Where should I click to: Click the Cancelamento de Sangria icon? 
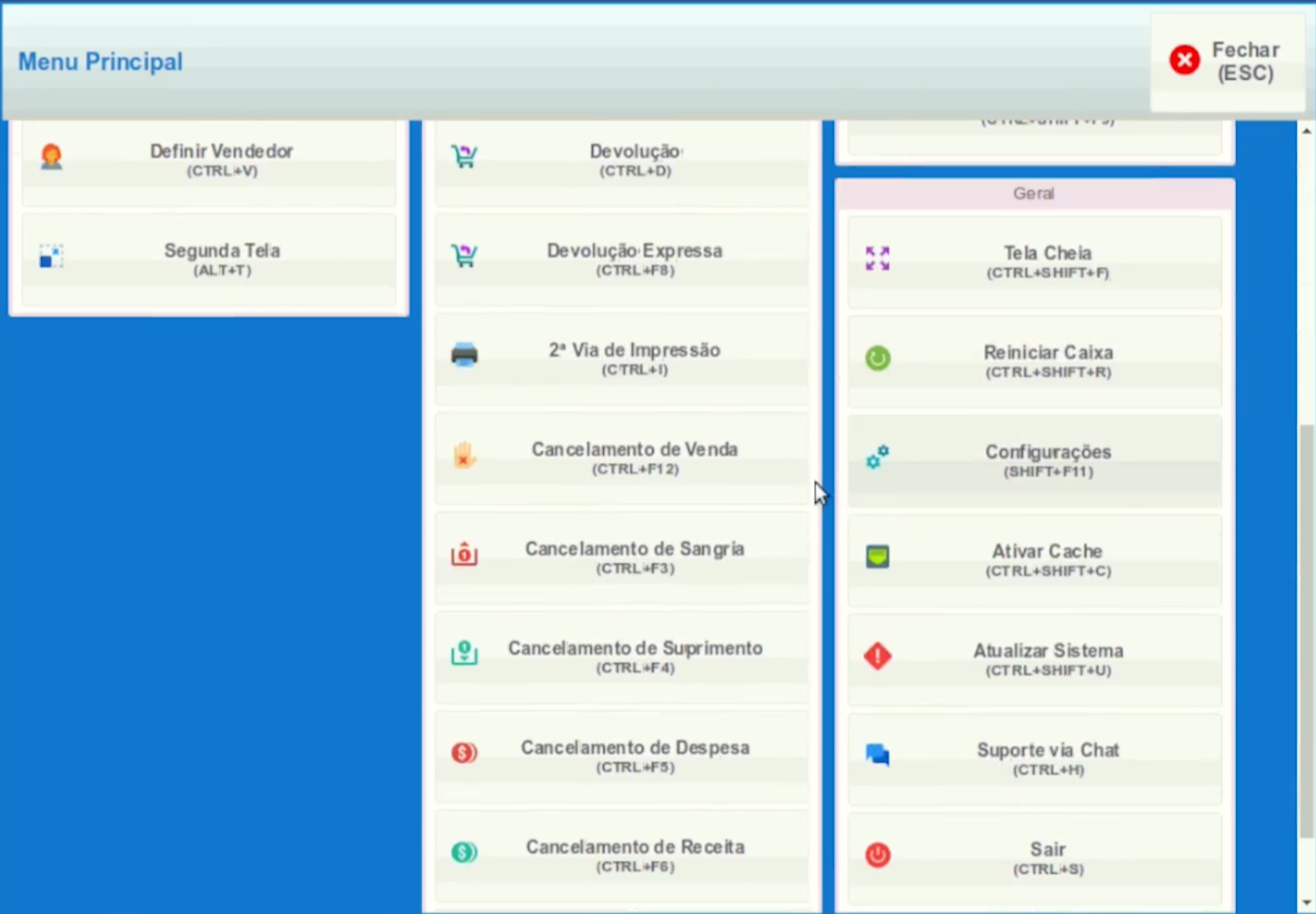[x=465, y=554]
